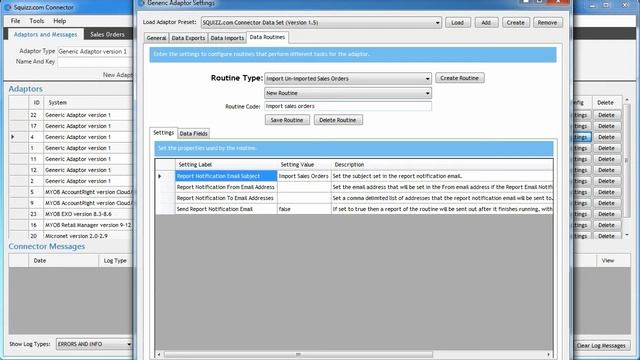Click the Setting Label column header
This screenshot has width=640, height=360.
(x=226, y=164)
